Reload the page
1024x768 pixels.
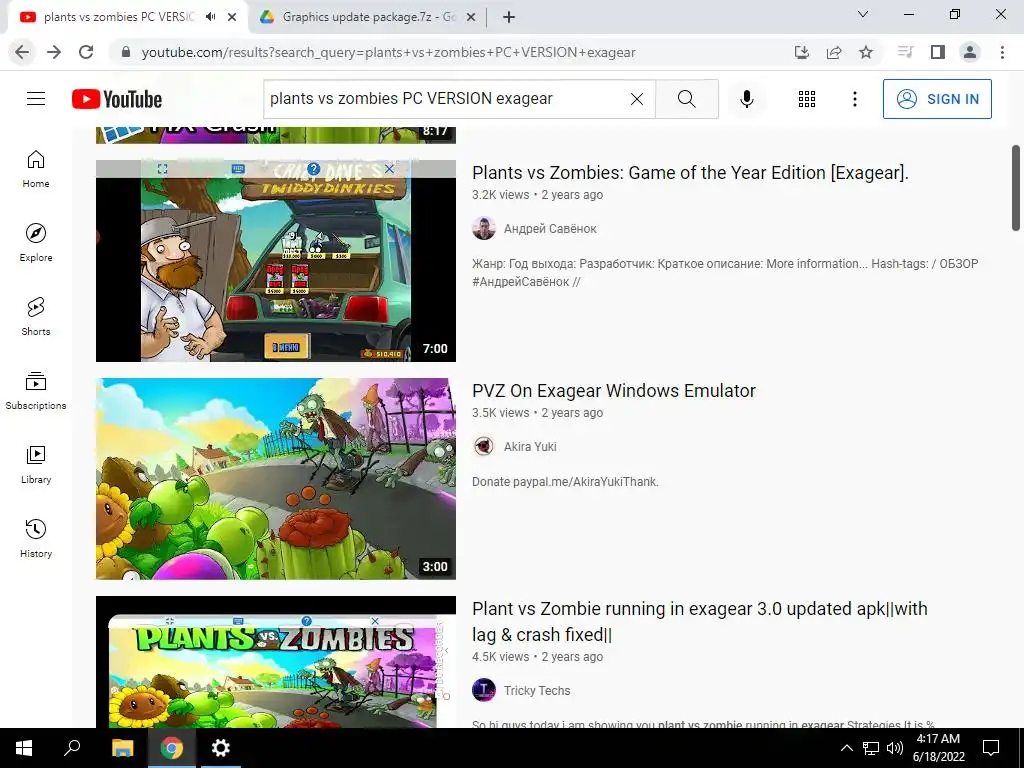[86, 52]
